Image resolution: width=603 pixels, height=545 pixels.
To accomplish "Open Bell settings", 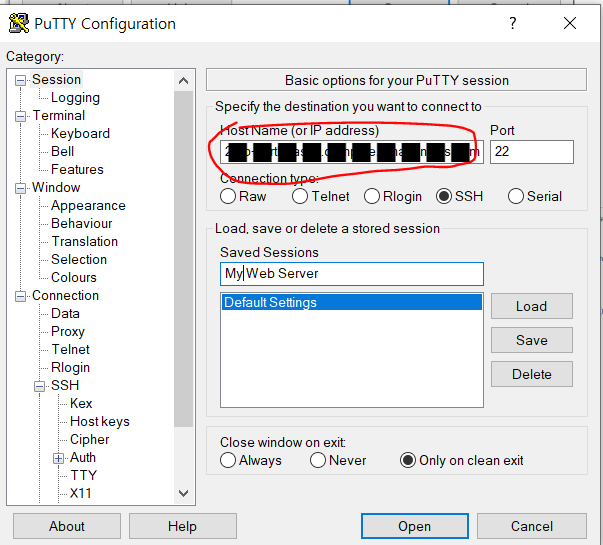I will (62, 152).
